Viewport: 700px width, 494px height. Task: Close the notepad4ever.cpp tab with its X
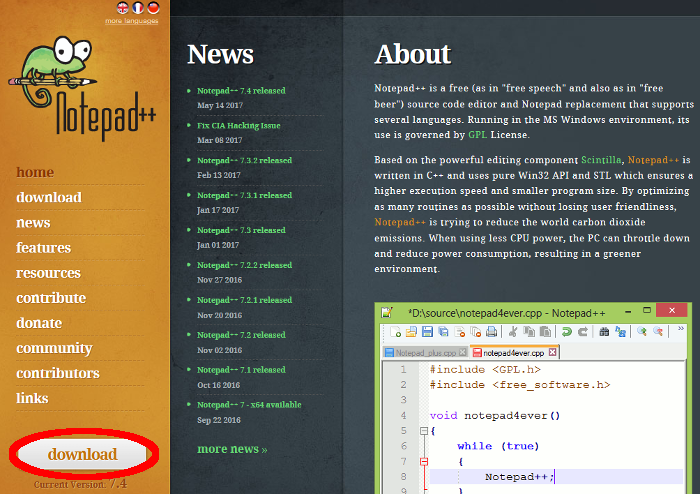tap(553, 352)
